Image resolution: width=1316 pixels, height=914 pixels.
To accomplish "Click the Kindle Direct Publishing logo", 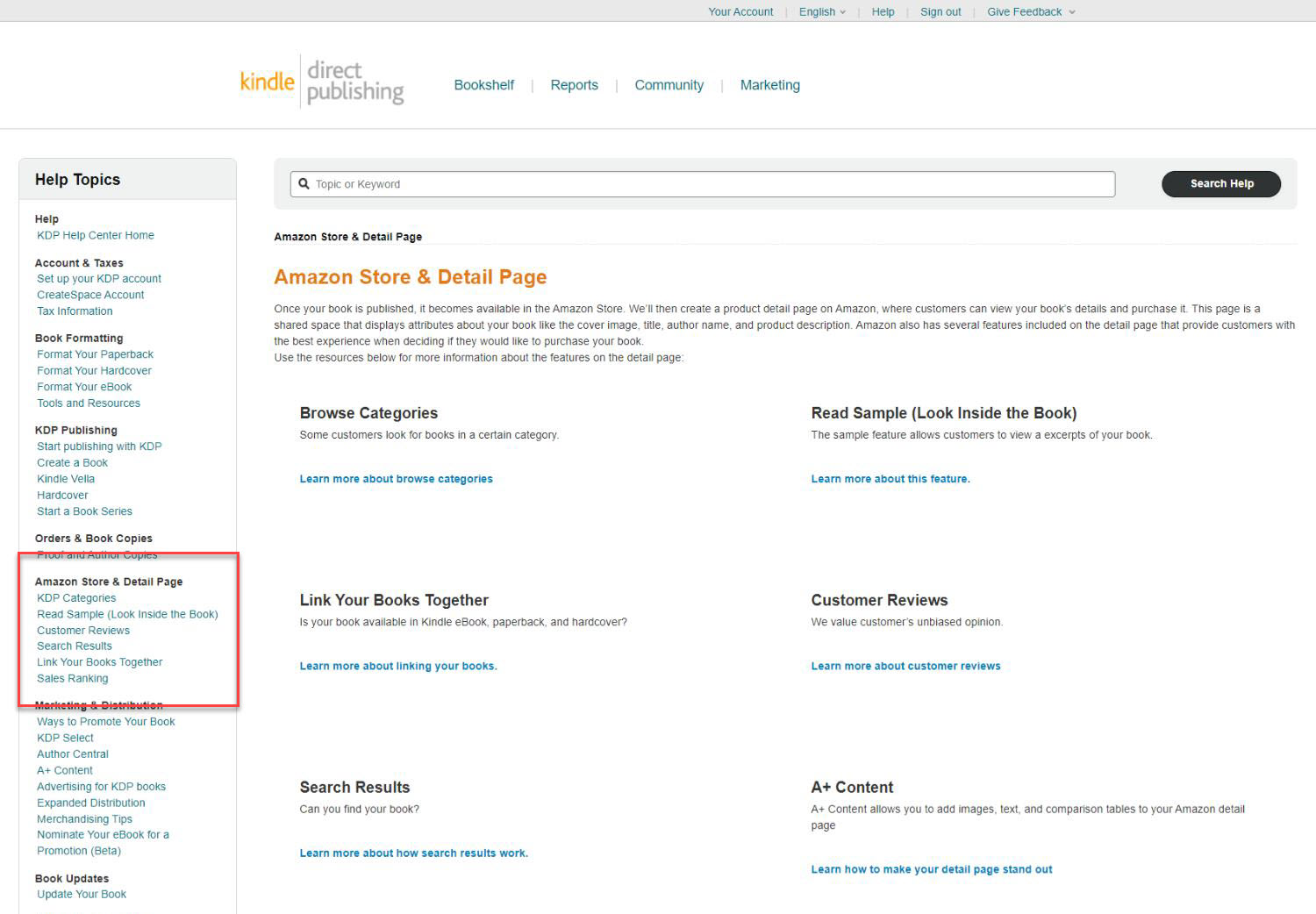I will coord(321,82).
